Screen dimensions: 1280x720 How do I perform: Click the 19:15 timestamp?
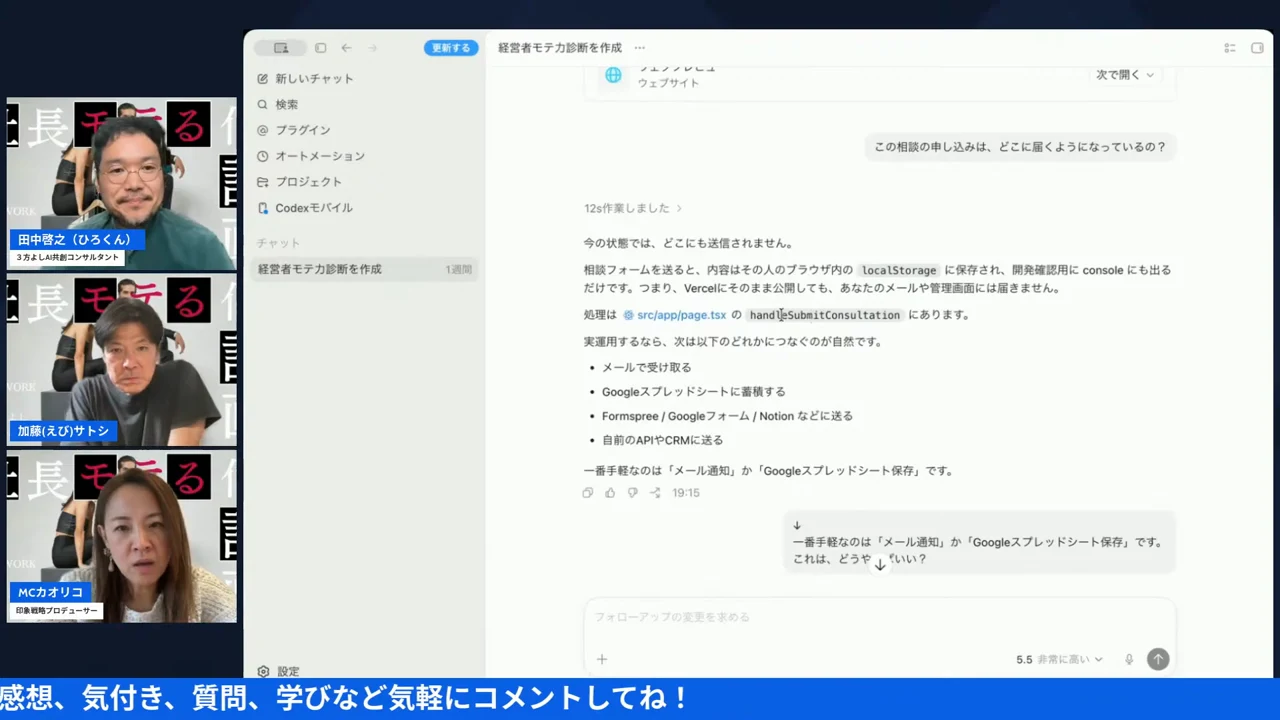pyautogui.click(x=686, y=493)
